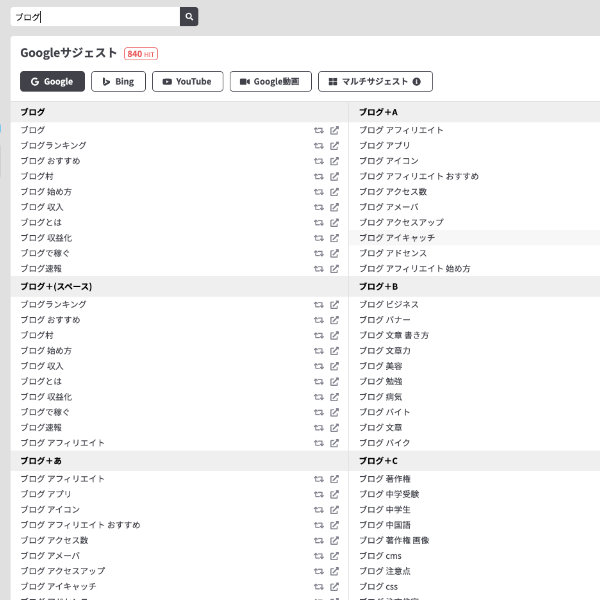External link for ブログ アフィリエイト in ブログ+(スペース) section
This screenshot has height=600, width=600.
pos(334,443)
